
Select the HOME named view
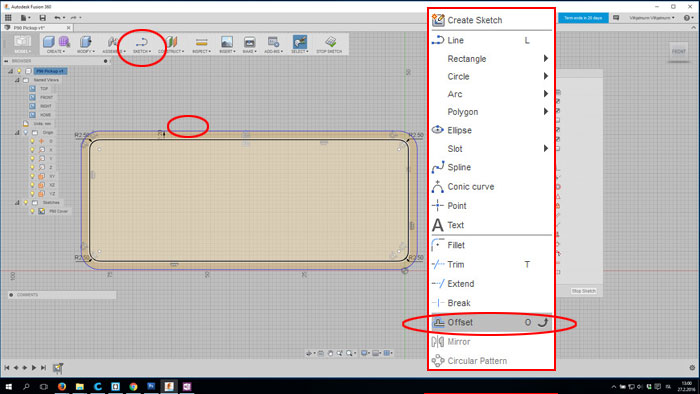[46, 115]
